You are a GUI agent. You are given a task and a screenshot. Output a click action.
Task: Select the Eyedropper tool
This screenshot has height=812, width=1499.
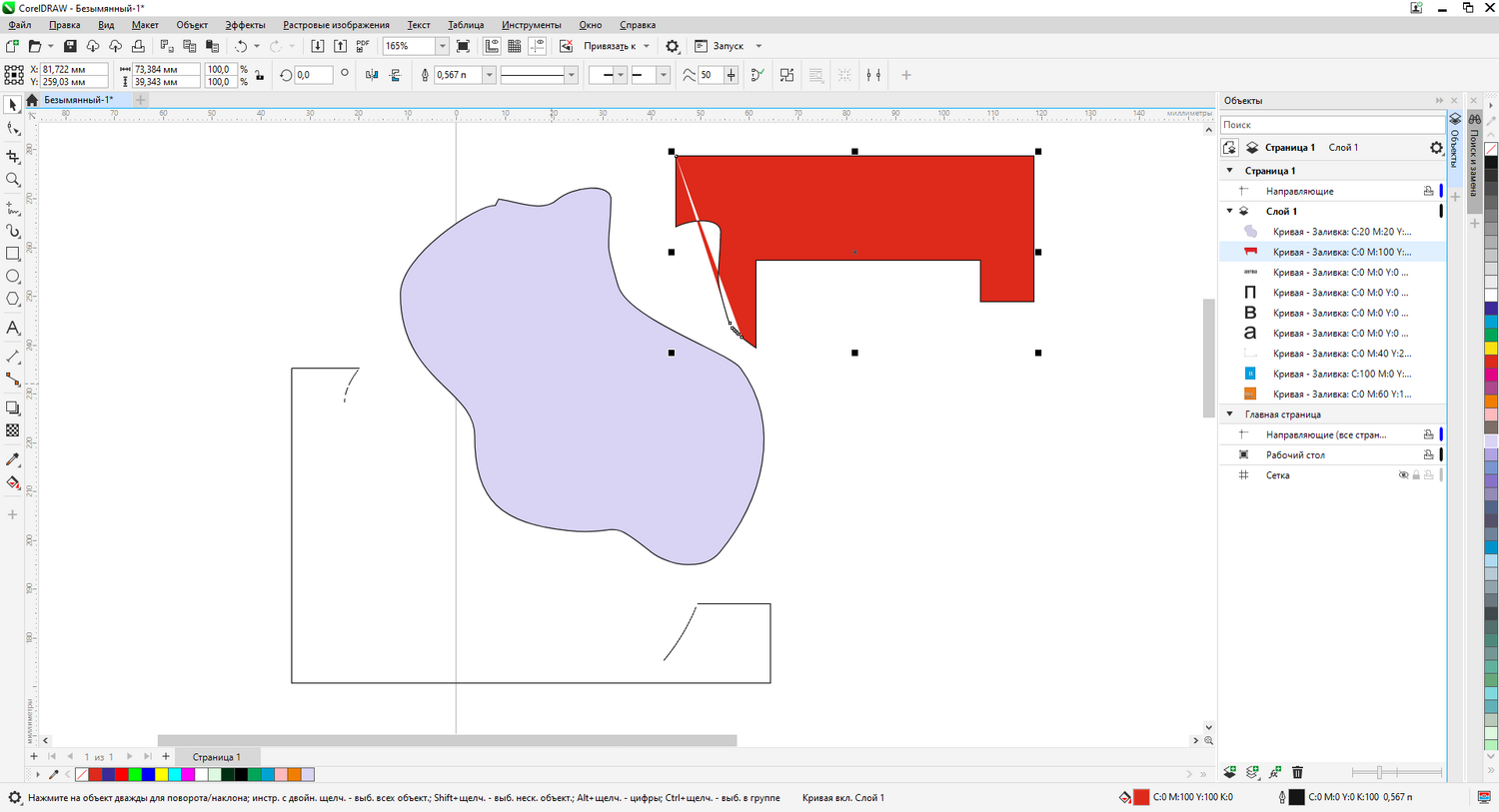tap(13, 459)
